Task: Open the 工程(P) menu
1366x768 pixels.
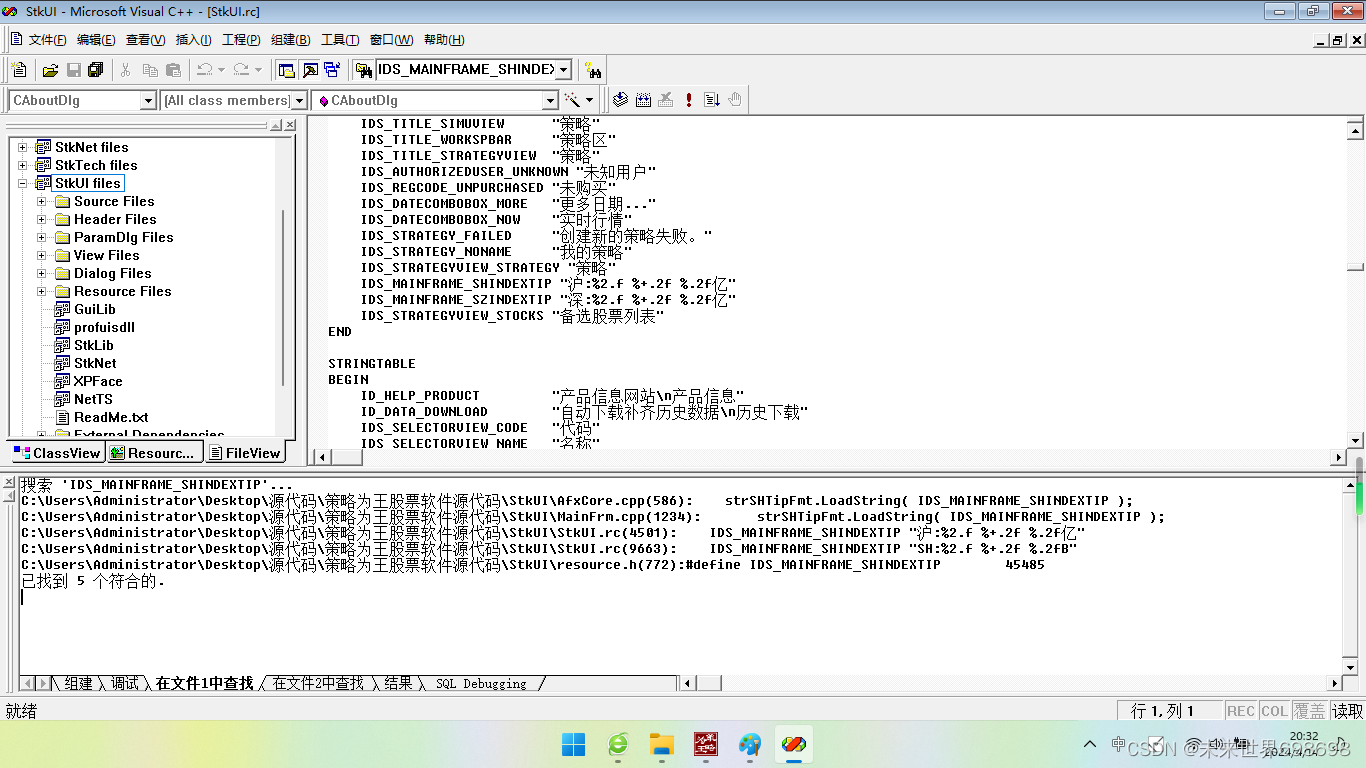Action: 241,40
